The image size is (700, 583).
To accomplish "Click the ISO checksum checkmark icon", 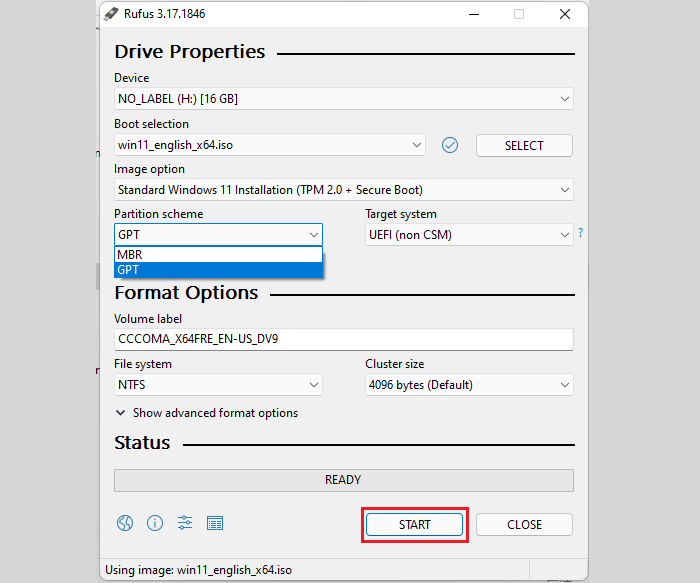I will point(450,145).
